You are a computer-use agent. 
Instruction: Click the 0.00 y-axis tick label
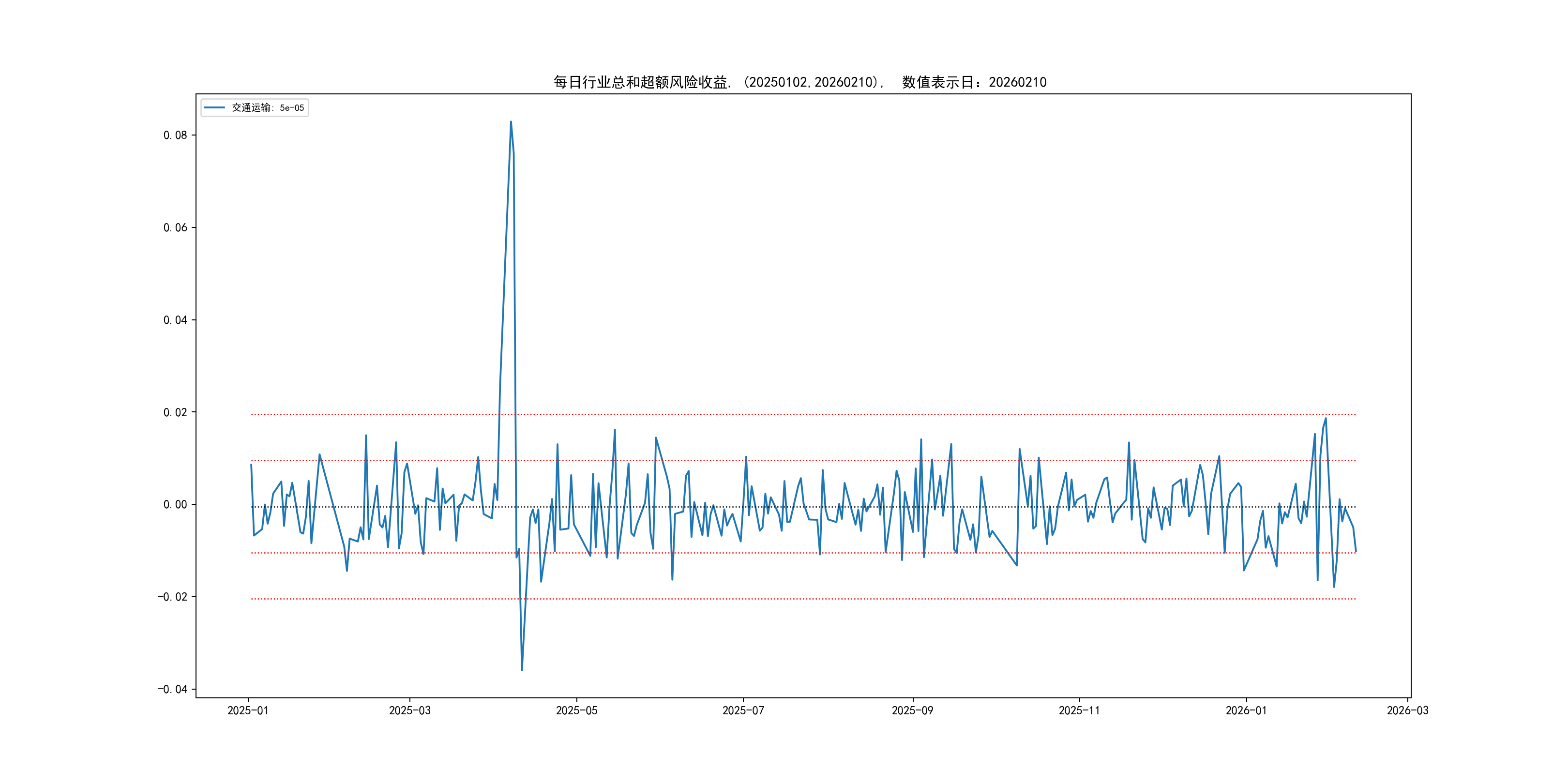175,505
